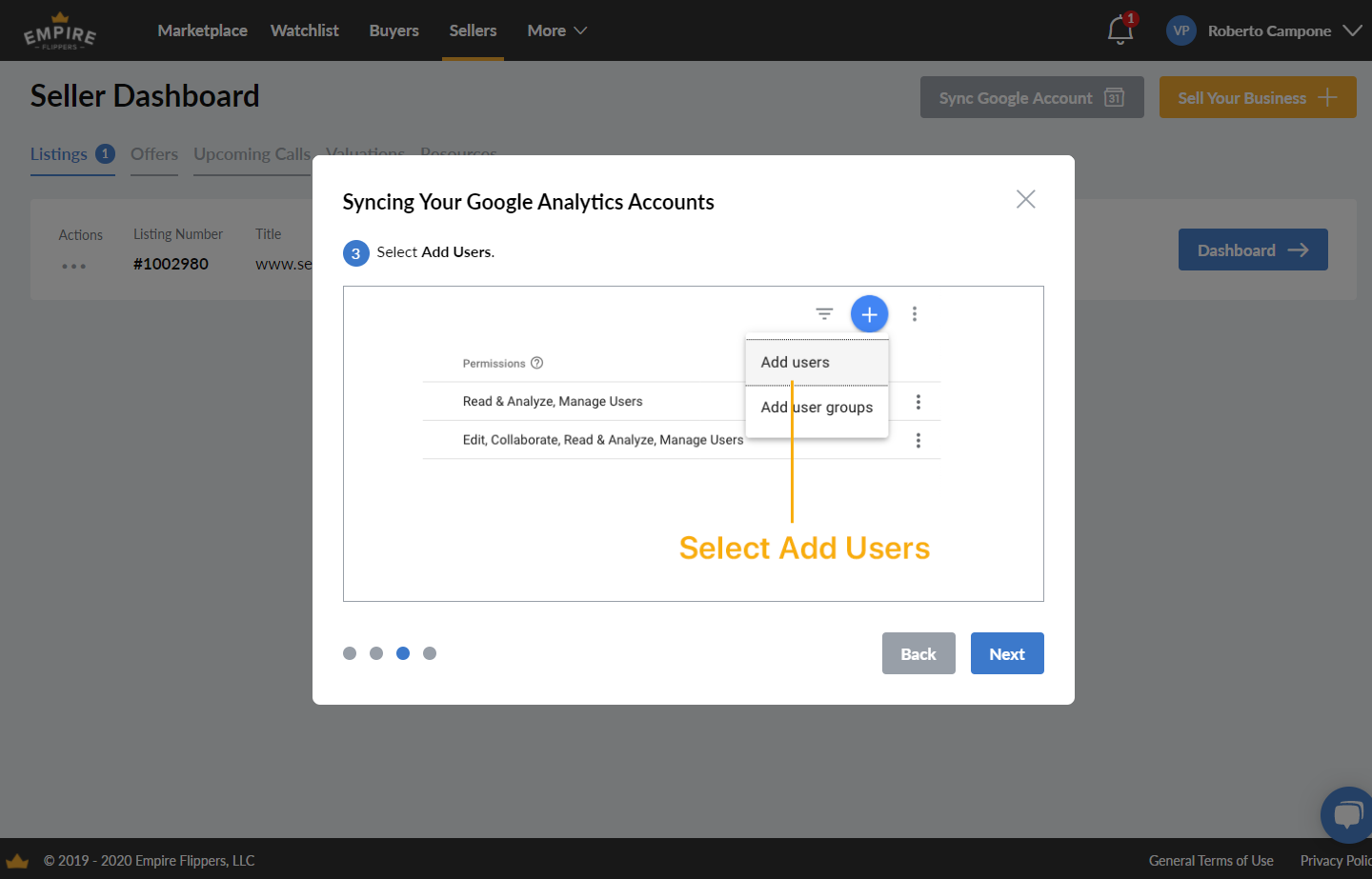Open the Watchlist navigation item
The height and width of the screenshot is (879, 1372).
click(304, 30)
